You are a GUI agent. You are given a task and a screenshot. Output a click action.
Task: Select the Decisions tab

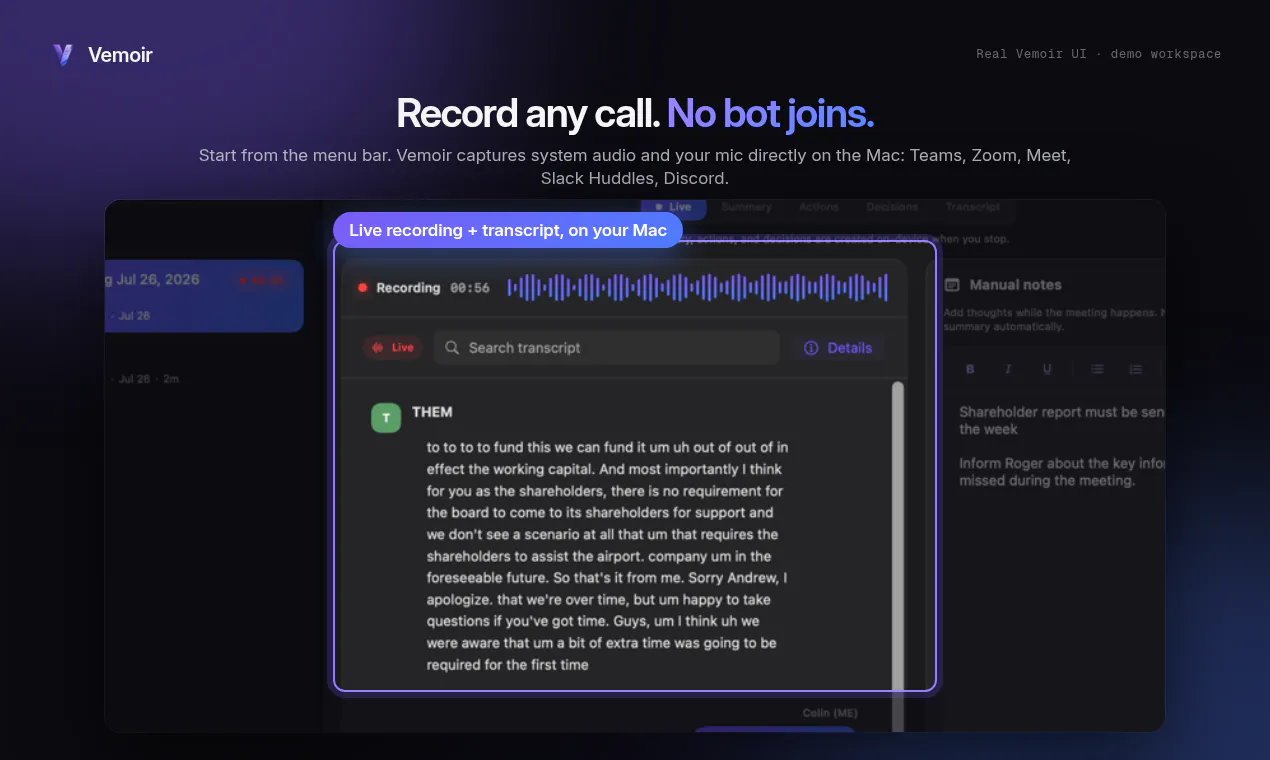pyautogui.click(x=892, y=207)
